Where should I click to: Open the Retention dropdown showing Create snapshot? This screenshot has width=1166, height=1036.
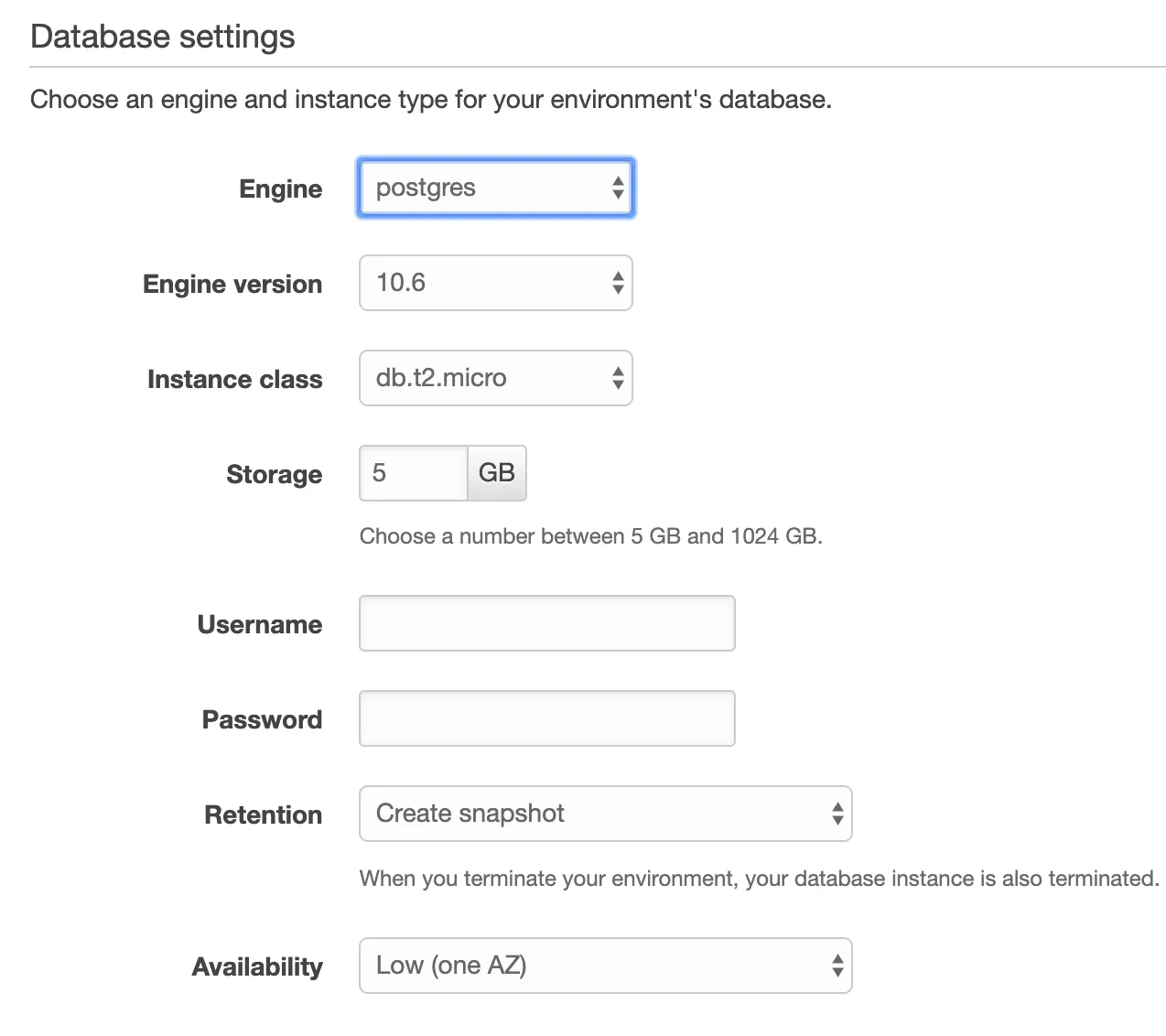coord(606,814)
